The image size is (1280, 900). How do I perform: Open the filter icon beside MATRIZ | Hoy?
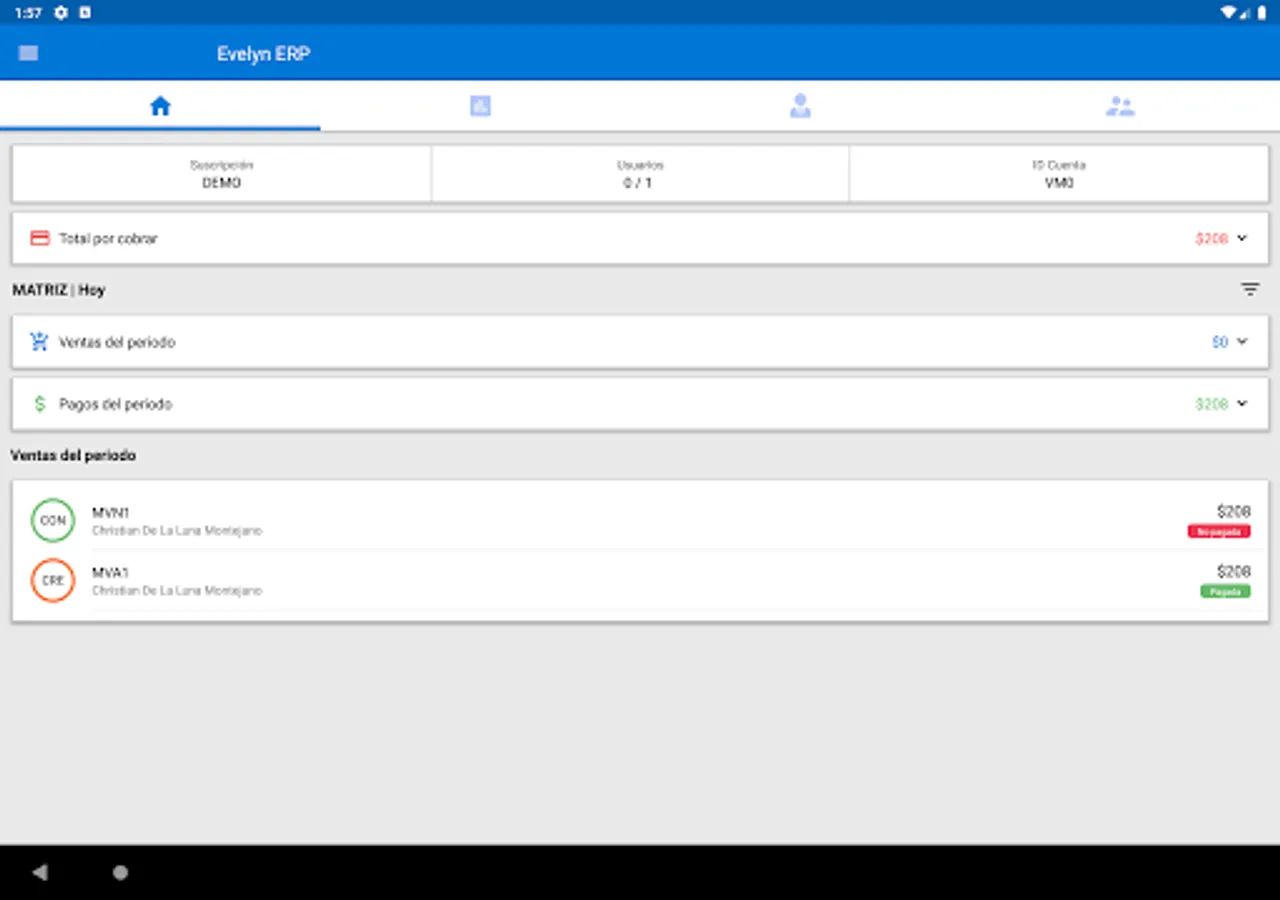coord(1250,290)
